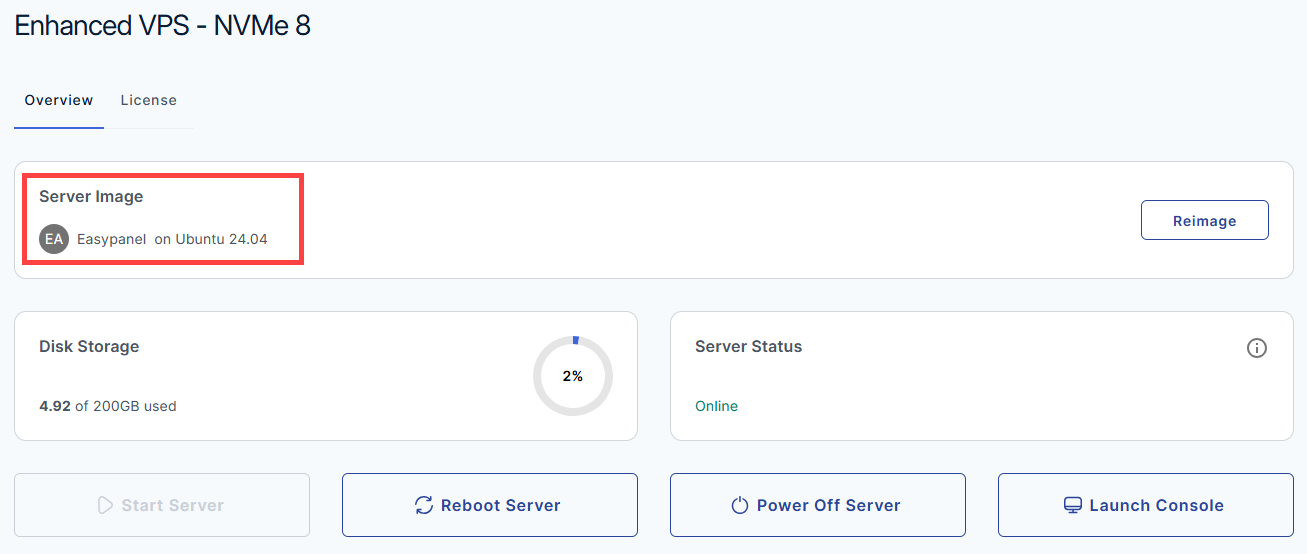Open the License tab
This screenshot has width=1307, height=554.
pyautogui.click(x=149, y=100)
